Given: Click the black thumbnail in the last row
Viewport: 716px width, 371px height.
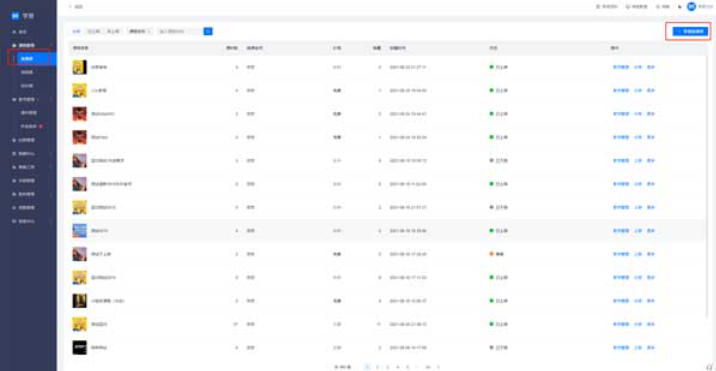Looking at the screenshot, I should tap(79, 347).
